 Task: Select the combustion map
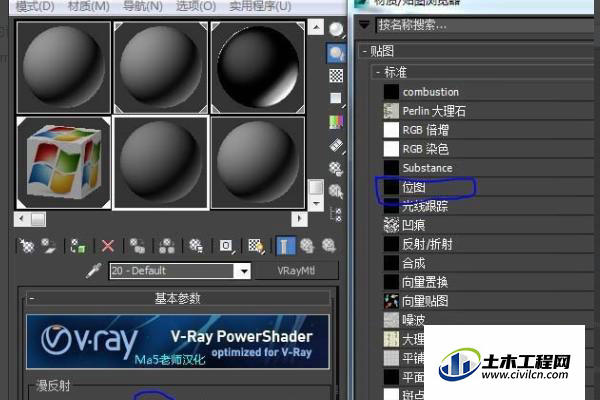[x=490, y=92]
